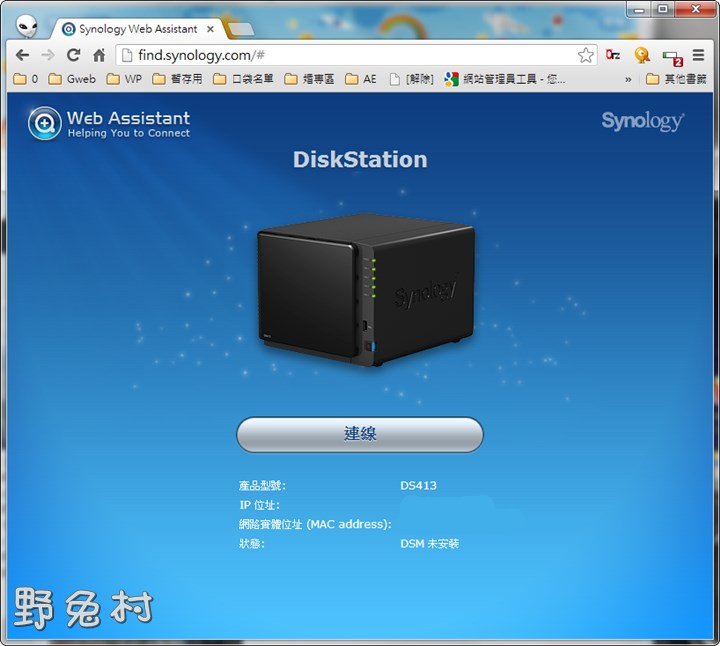Open the WP bookmarks folder

(124, 79)
